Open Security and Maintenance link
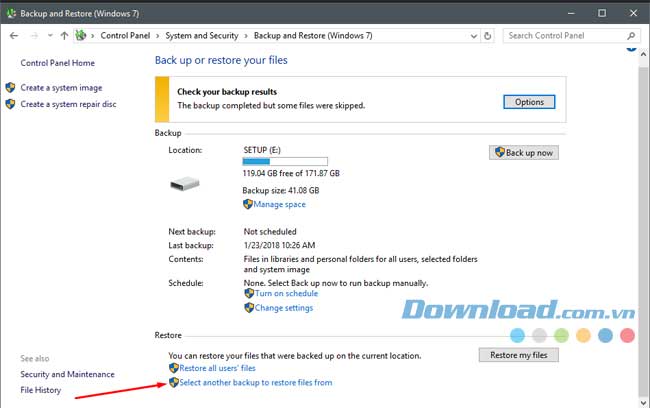 click(67, 374)
